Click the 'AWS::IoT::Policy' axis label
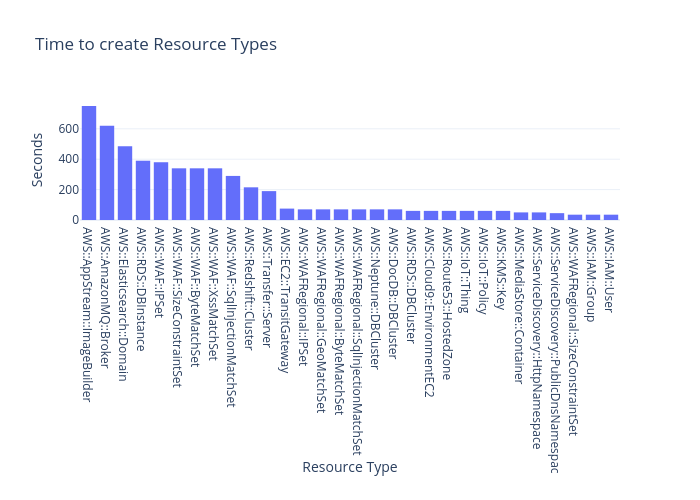The image size is (700, 500). 483,271
